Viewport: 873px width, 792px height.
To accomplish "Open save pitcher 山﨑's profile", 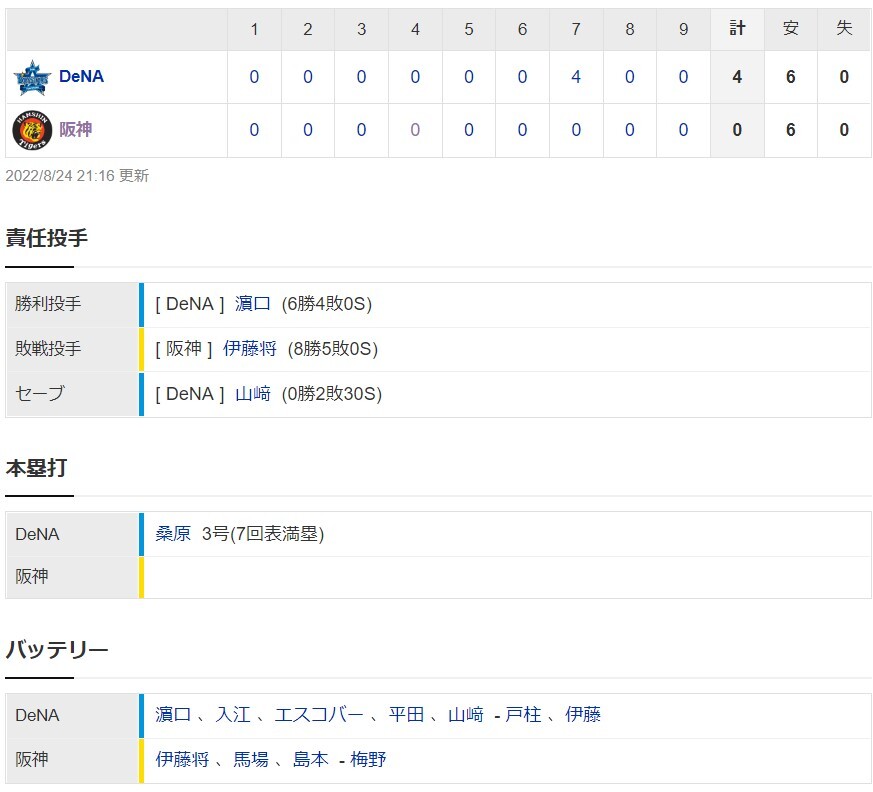I will point(253,394).
